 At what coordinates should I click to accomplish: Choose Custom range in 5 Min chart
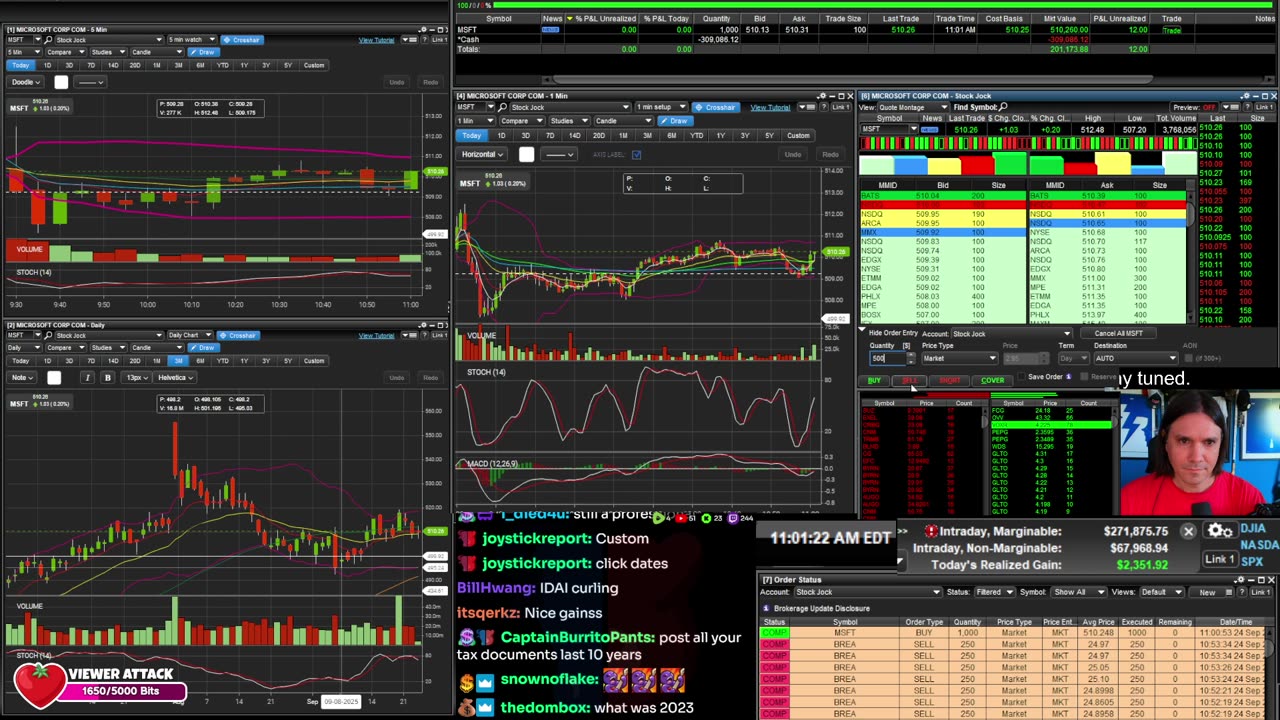click(314, 66)
